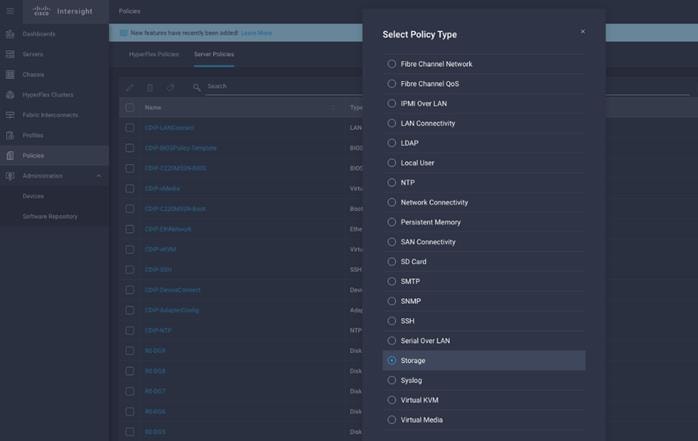
Task: Select the Fibre Channel Network radio button
Action: coord(391,64)
